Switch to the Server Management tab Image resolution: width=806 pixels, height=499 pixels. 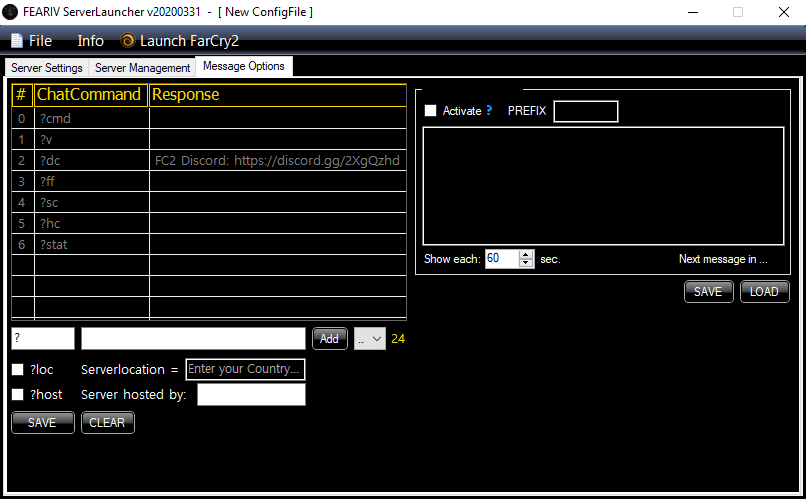click(142, 68)
